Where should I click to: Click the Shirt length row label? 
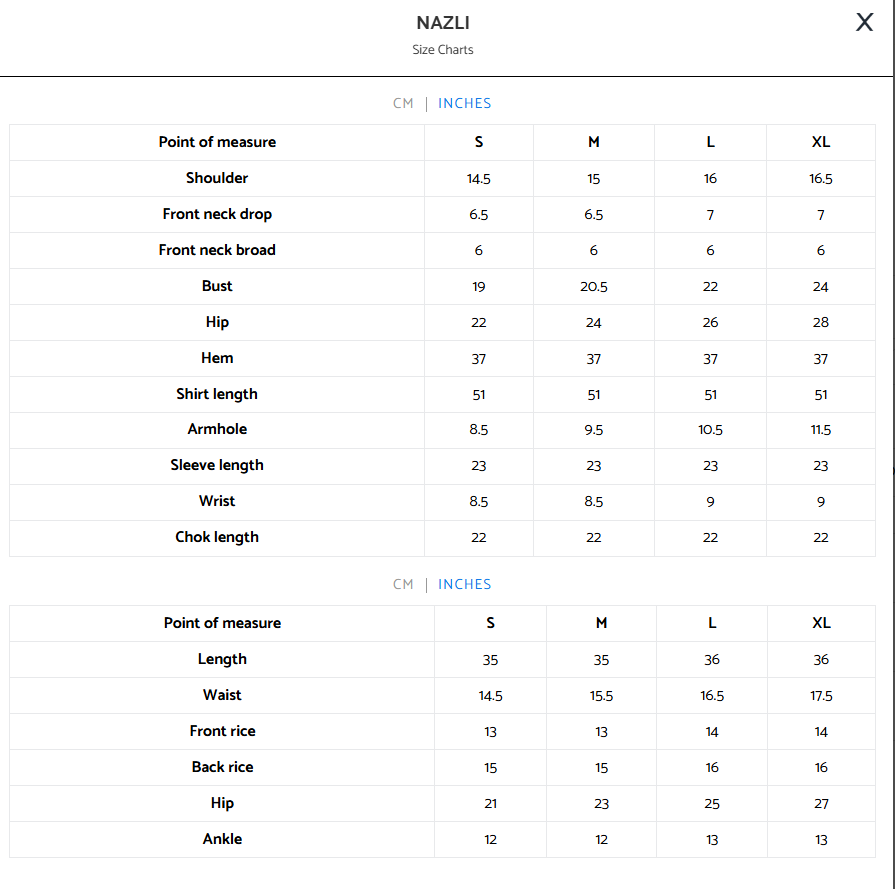[x=217, y=394]
